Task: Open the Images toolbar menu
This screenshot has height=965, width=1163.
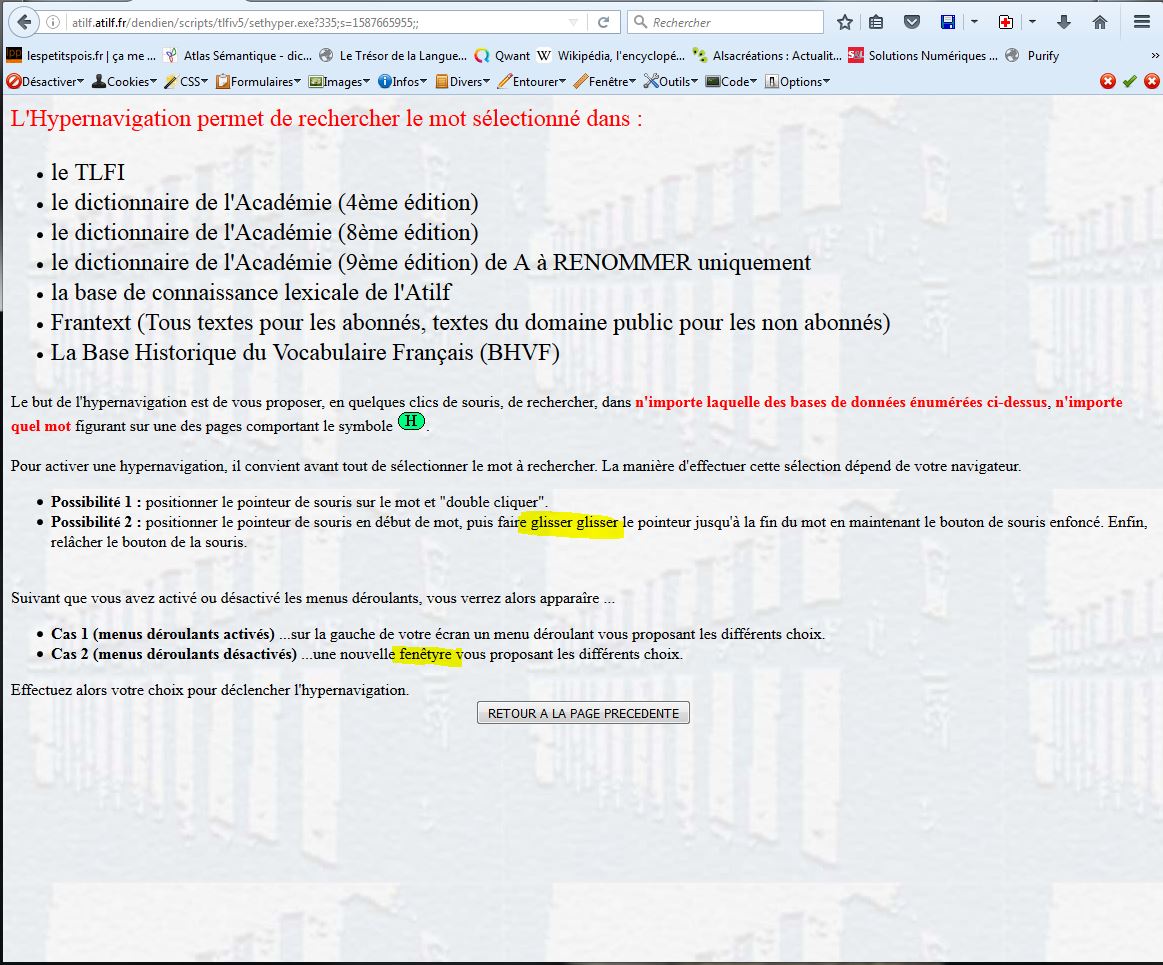Action: point(340,82)
